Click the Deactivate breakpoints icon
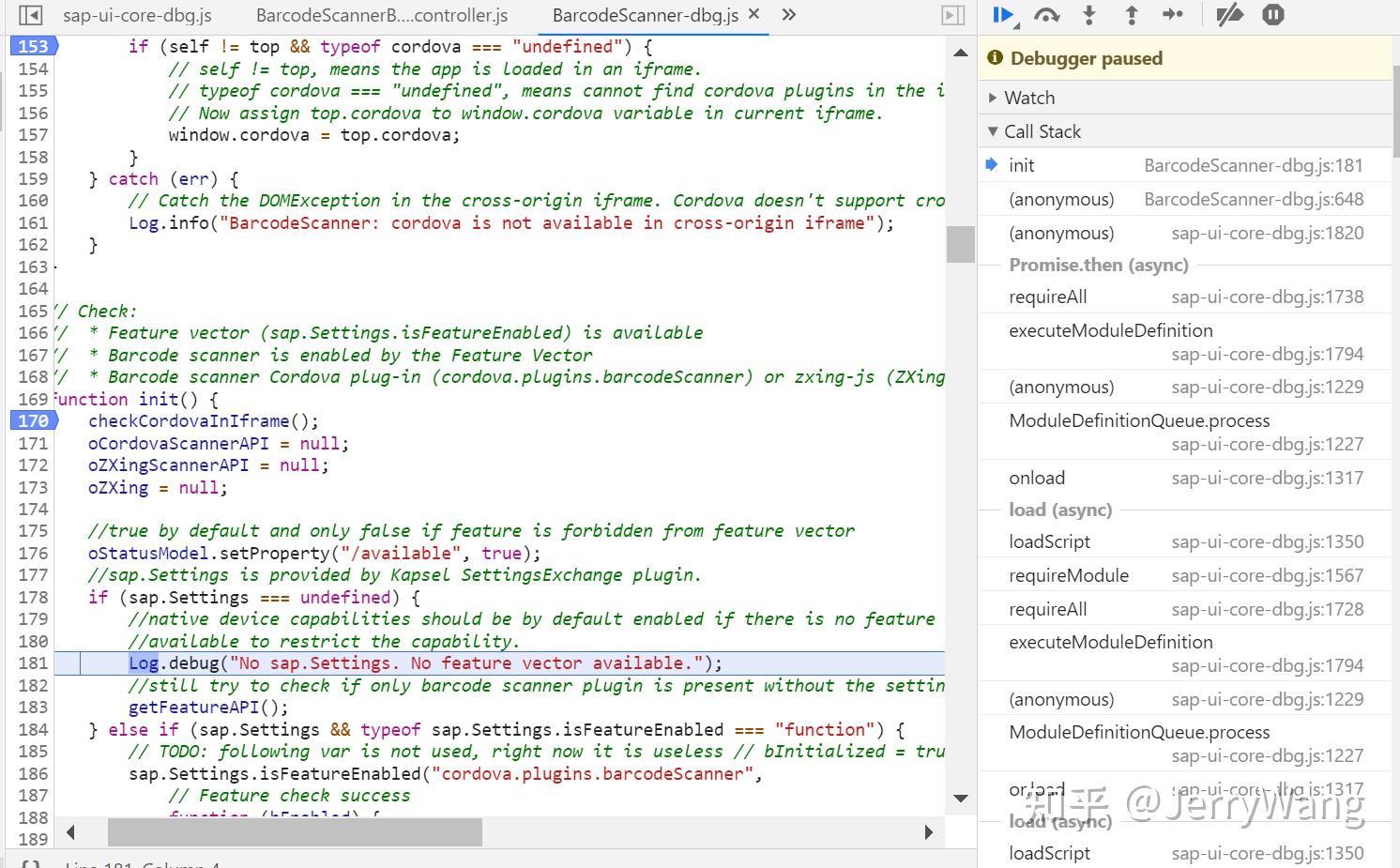1400x868 pixels. [1230, 15]
